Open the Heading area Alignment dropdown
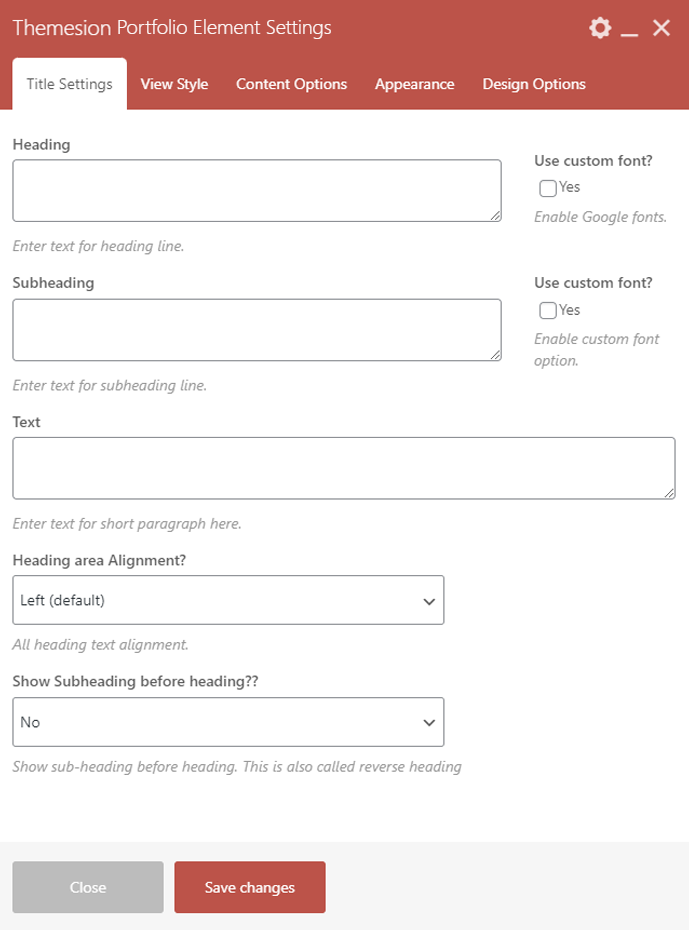Screen dimensions: 689x930 pos(228,600)
